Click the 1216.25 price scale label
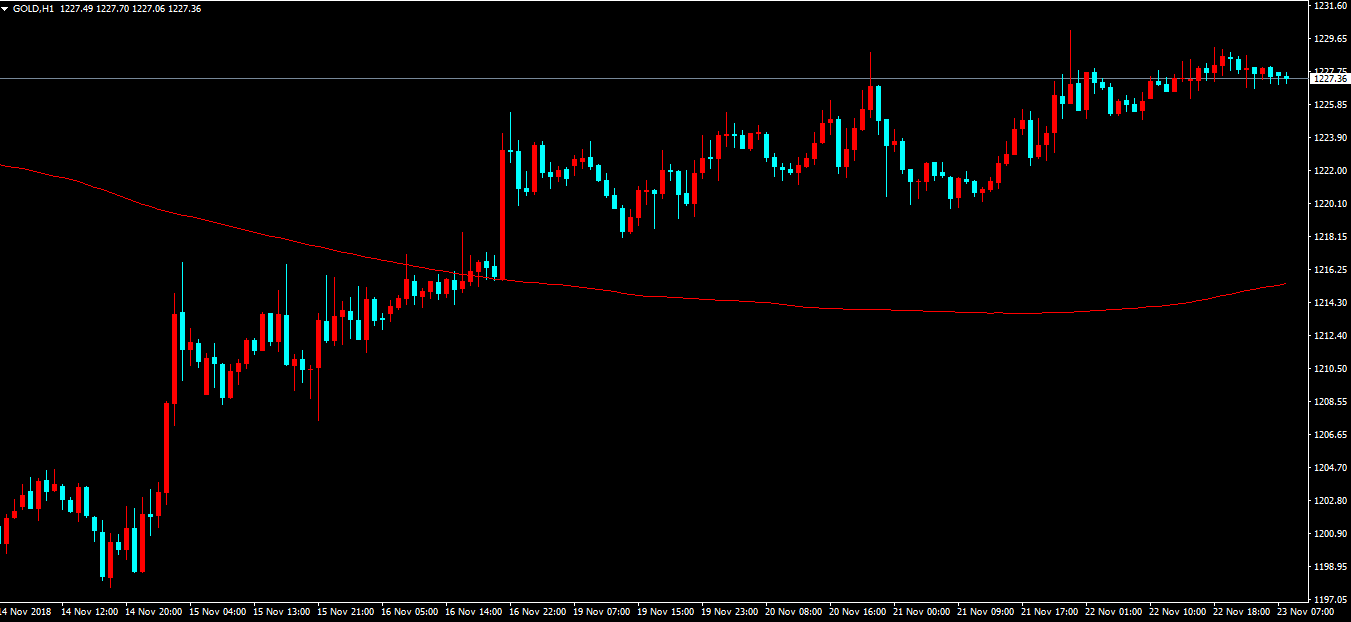 pos(1329,270)
